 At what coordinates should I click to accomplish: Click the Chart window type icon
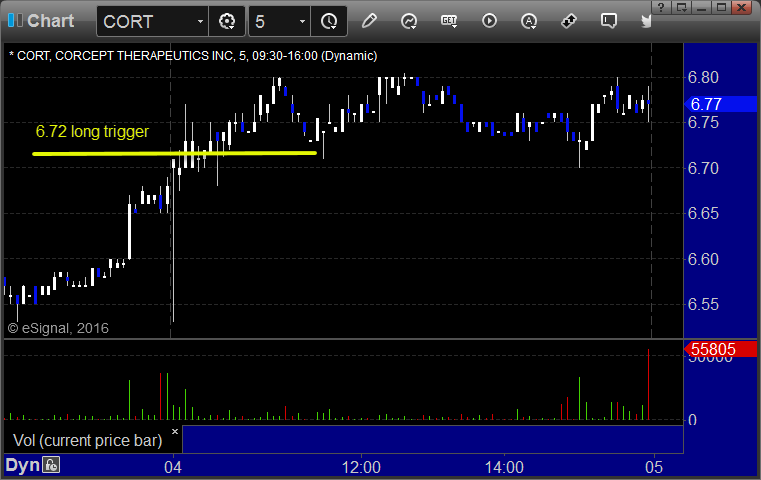[x=16, y=20]
